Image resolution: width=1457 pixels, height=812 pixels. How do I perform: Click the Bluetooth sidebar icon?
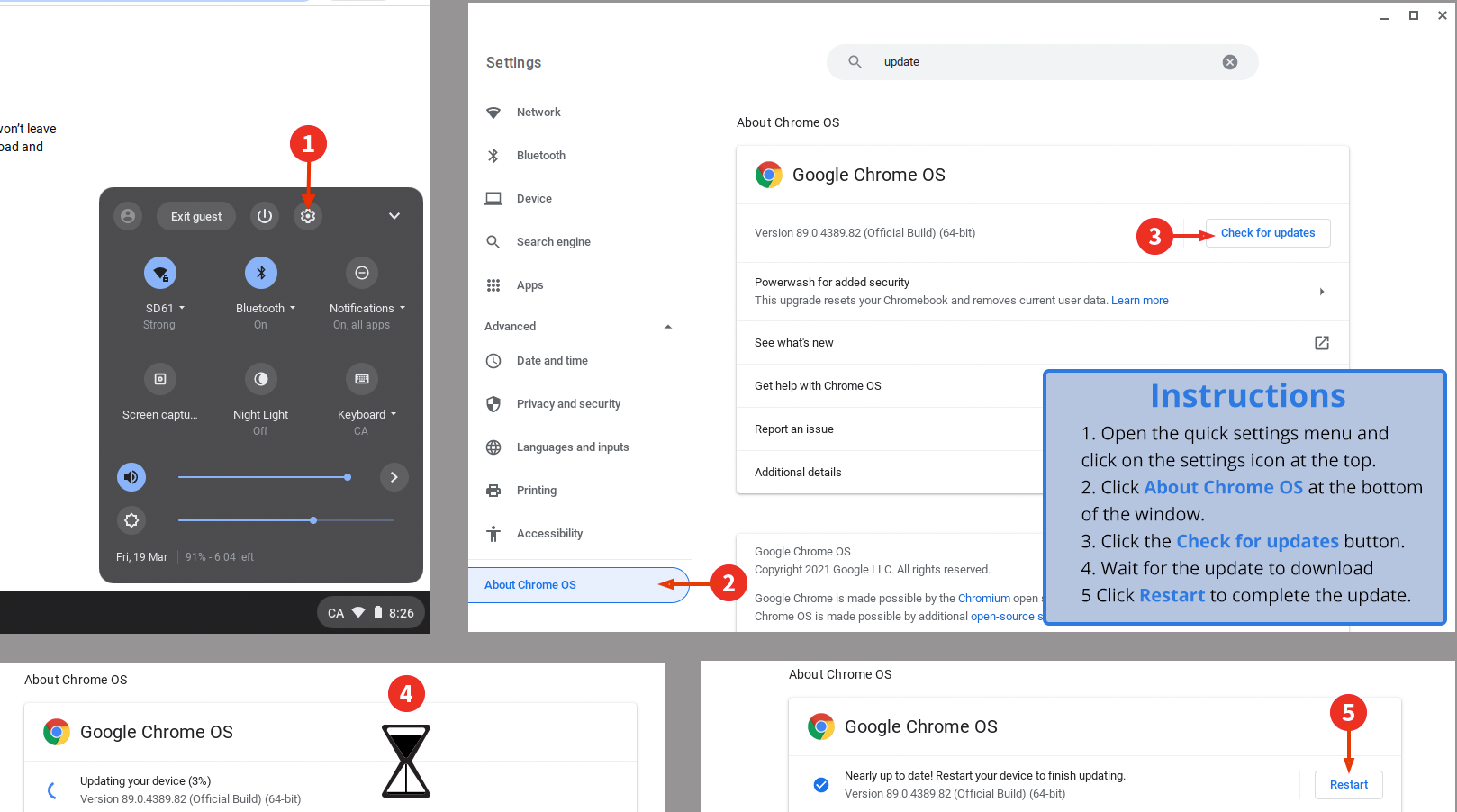[493, 156]
